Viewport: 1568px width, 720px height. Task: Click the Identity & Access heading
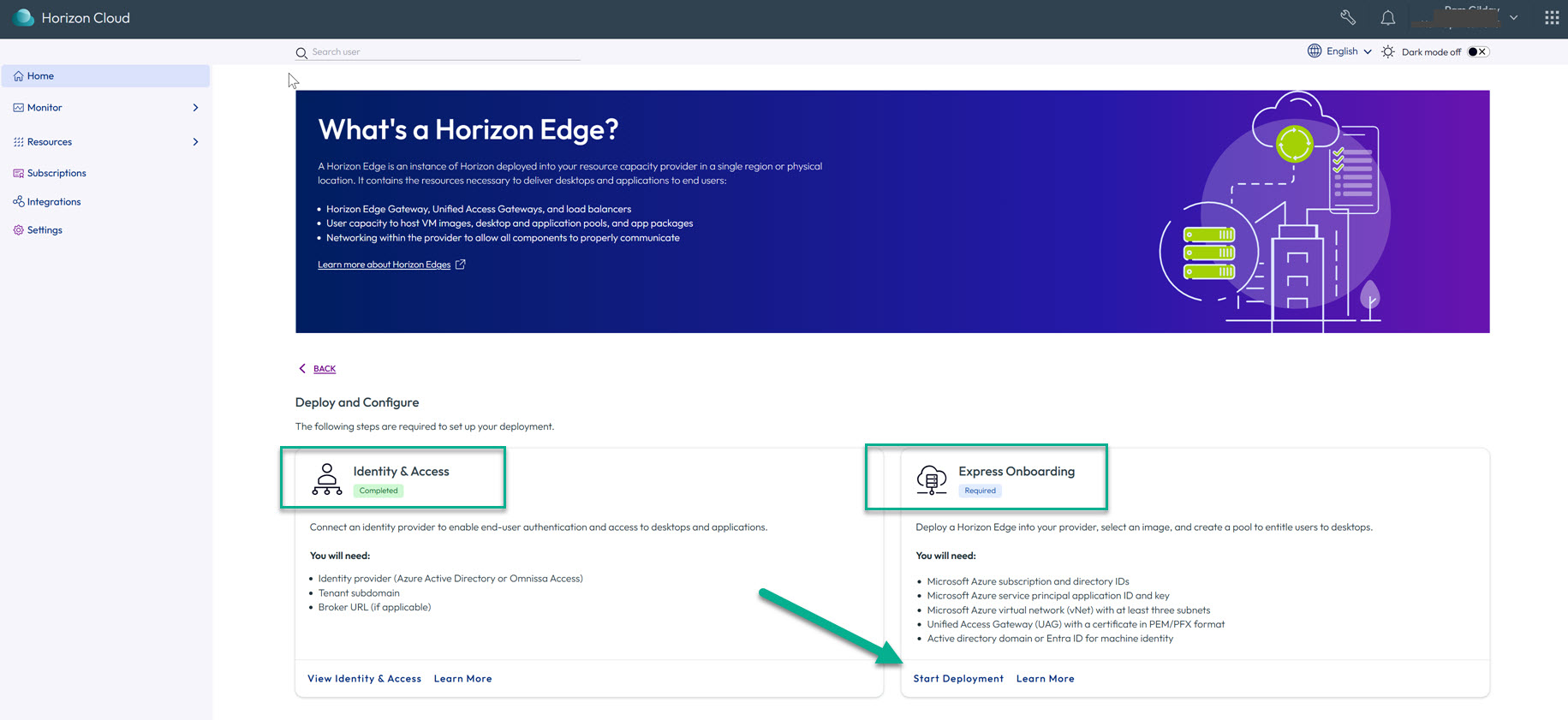click(x=401, y=472)
